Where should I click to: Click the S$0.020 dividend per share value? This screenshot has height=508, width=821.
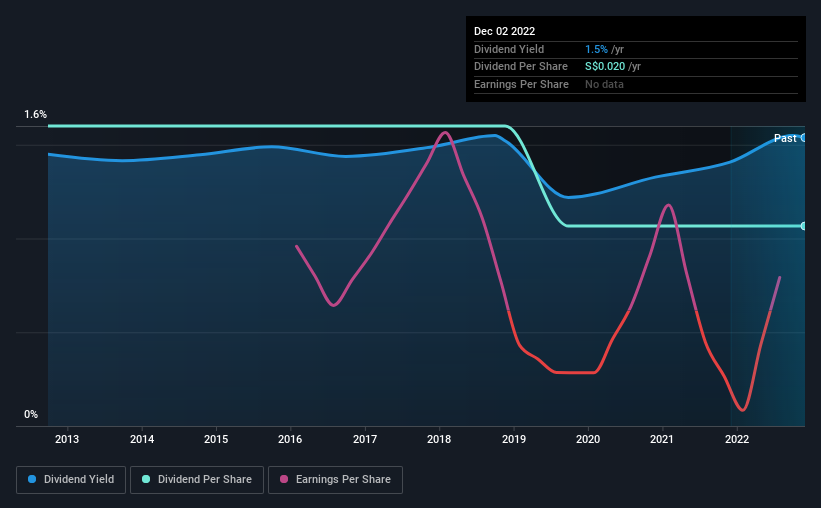pos(605,67)
